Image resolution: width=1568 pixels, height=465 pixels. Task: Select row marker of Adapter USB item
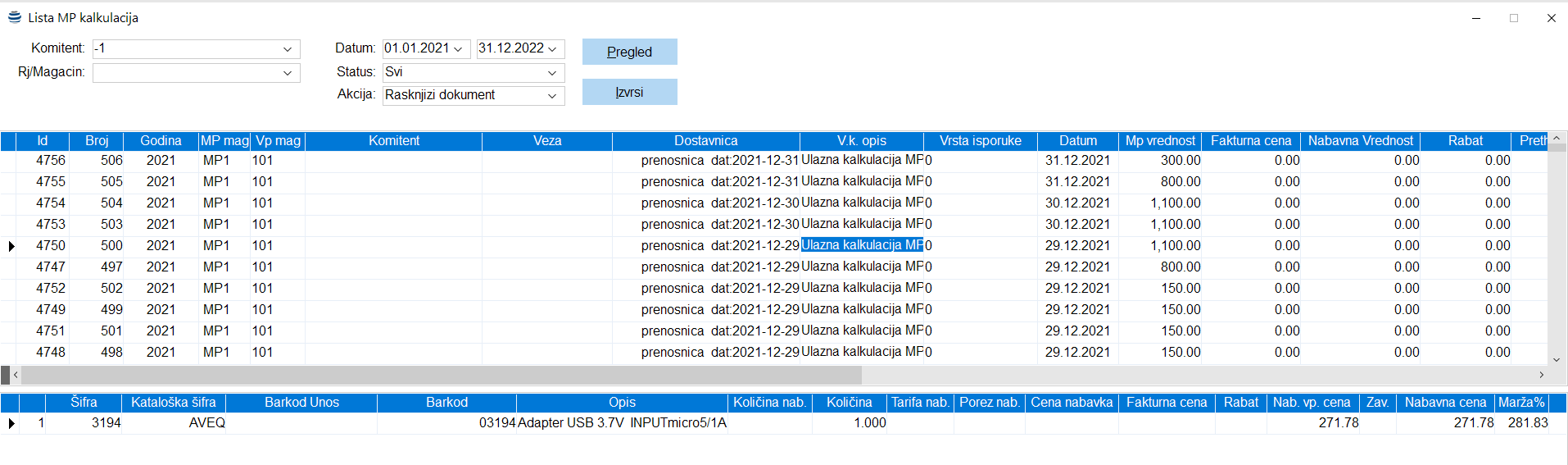tap(10, 423)
